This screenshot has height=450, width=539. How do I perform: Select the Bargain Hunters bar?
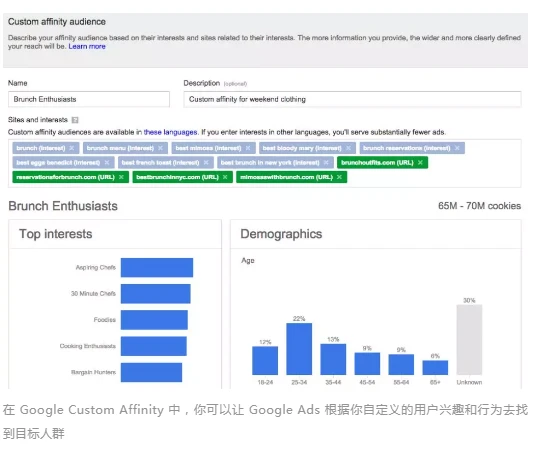(x=151, y=372)
